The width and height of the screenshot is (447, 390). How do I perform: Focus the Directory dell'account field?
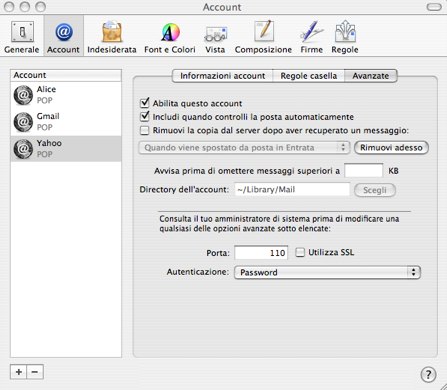coord(292,190)
